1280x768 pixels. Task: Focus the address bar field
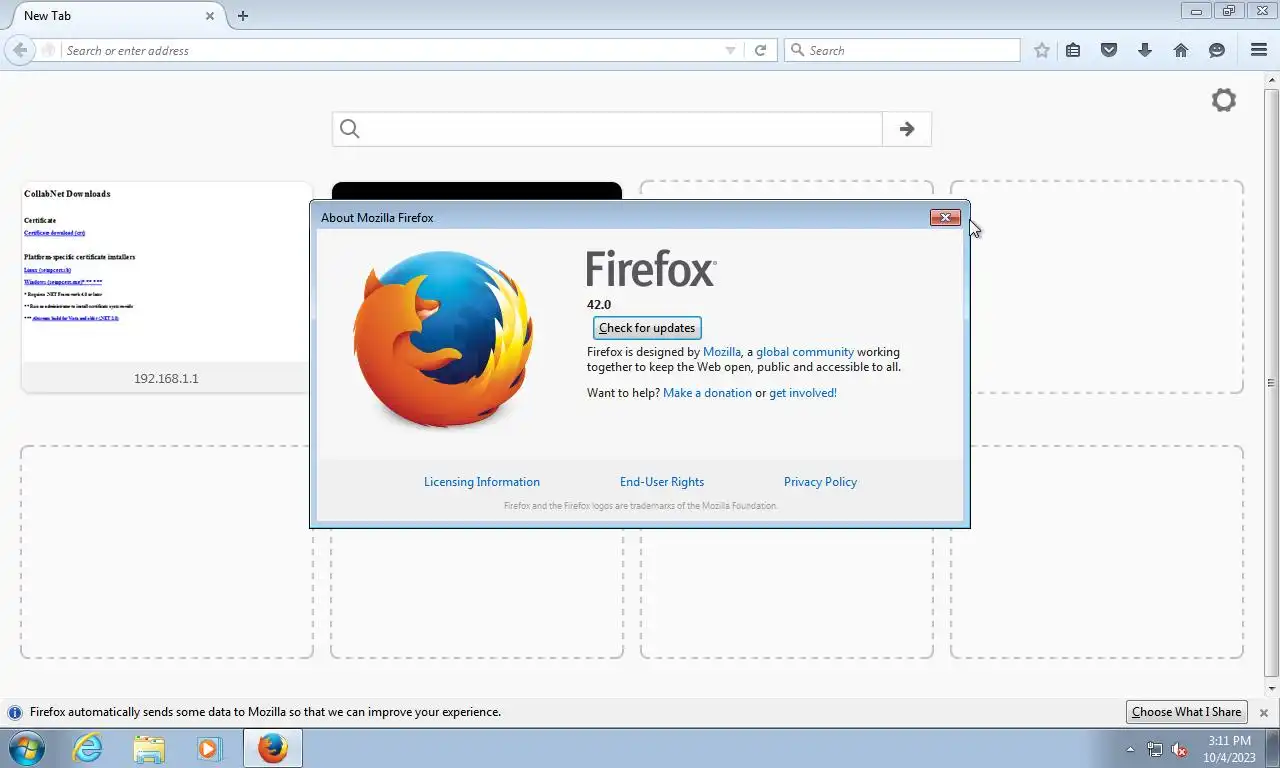point(393,50)
